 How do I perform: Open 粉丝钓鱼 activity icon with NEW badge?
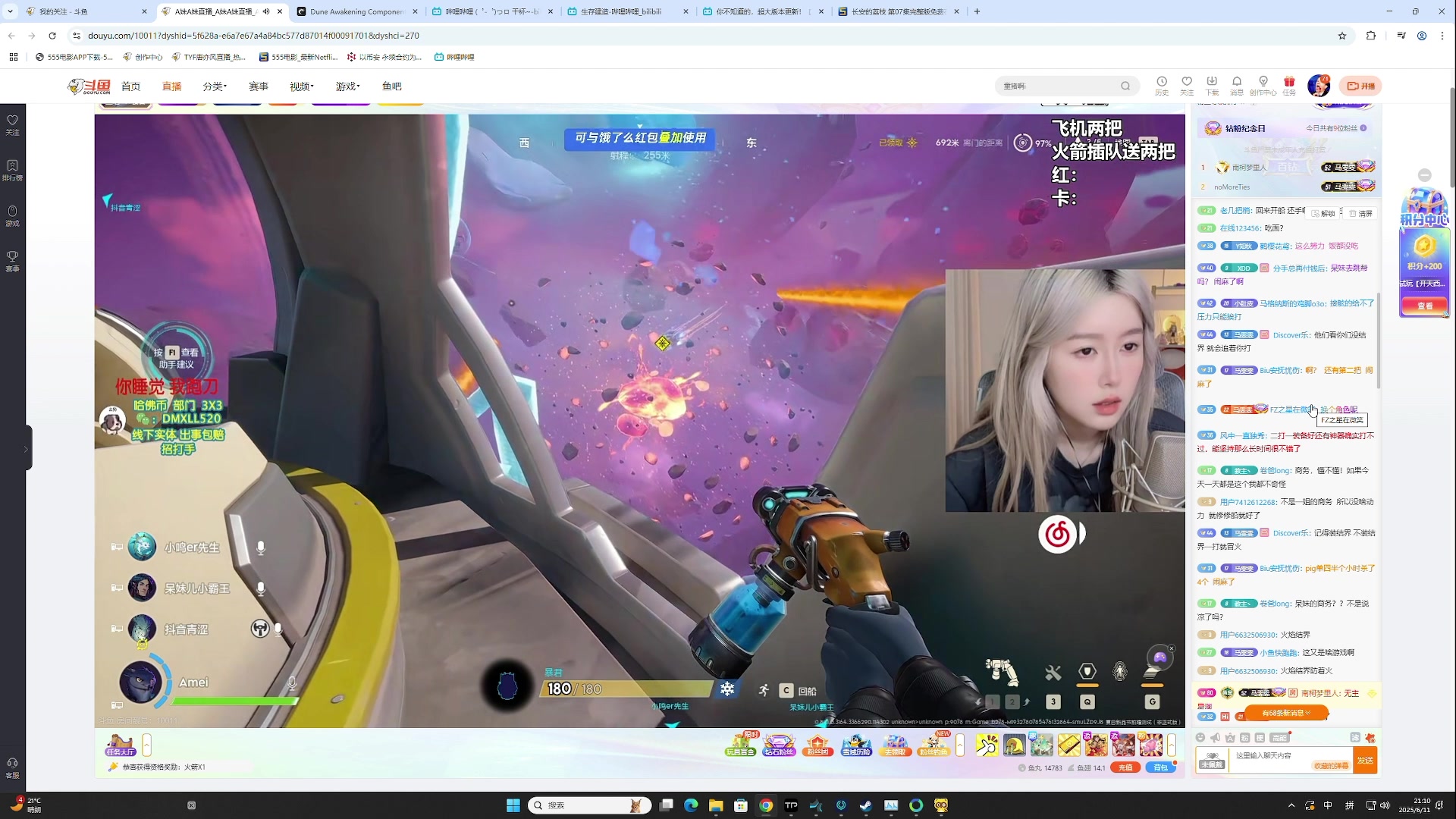[934, 745]
